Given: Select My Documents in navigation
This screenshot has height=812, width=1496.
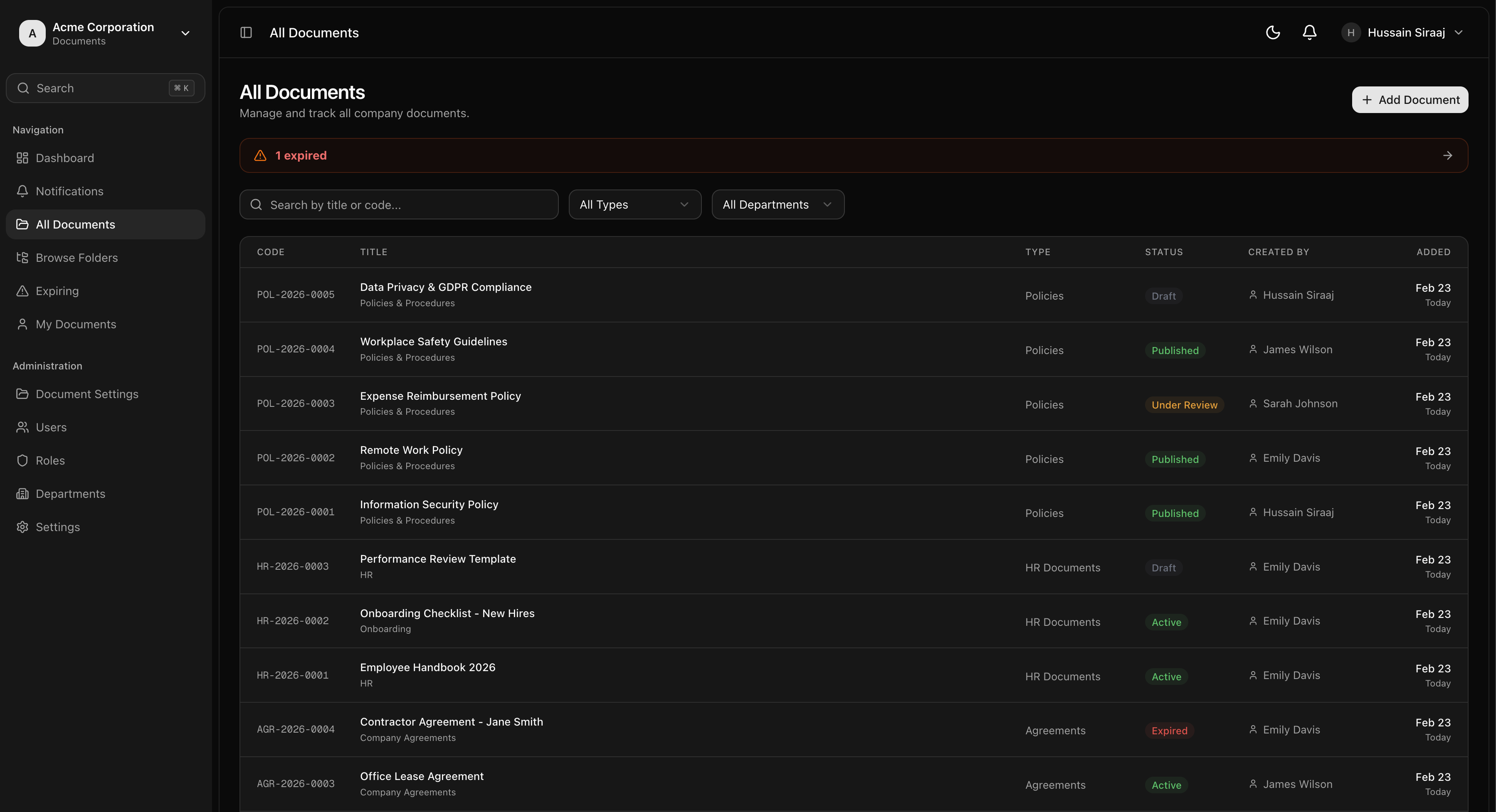Looking at the screenshot, I should (x=76, y=324).
